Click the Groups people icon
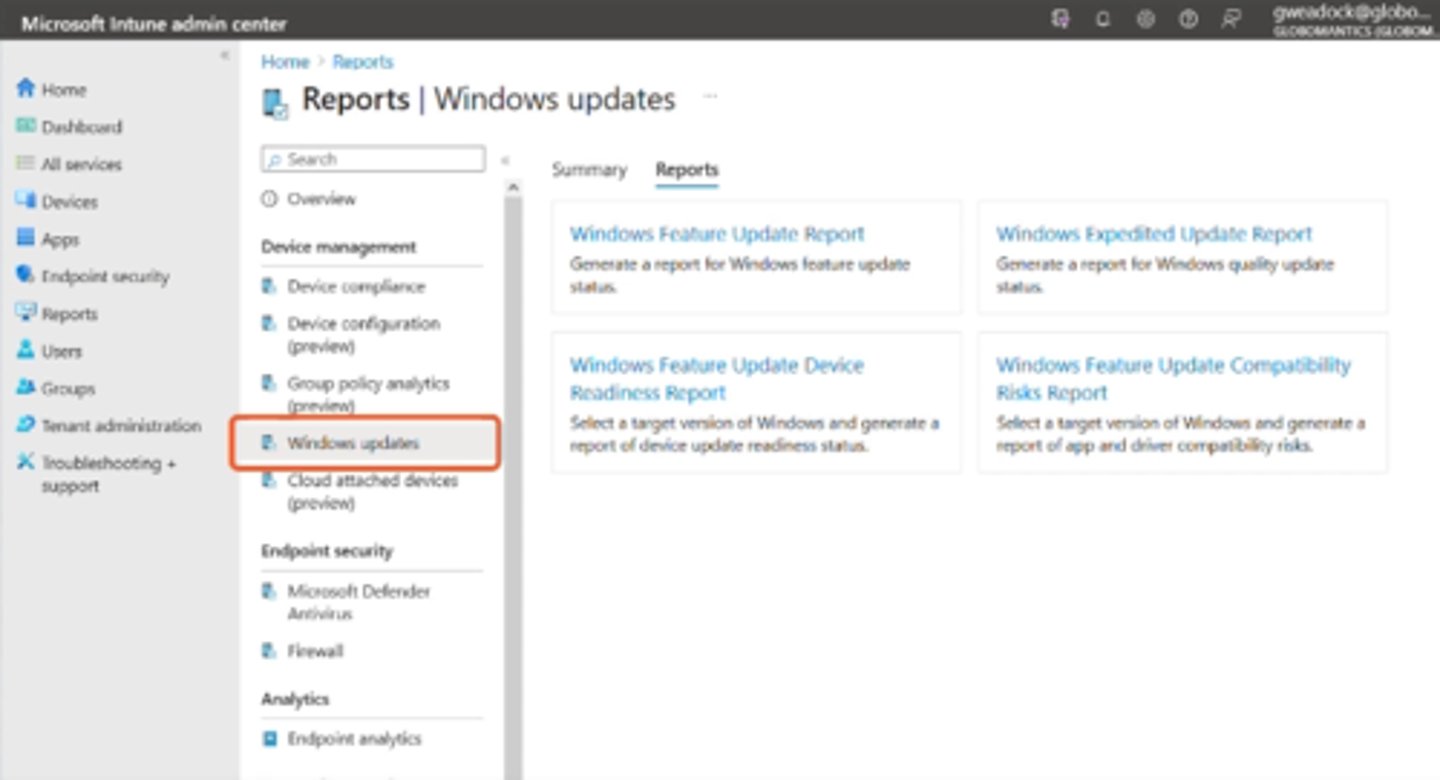Image resolution: width=1440 pixels, height=780 pixels. point(26,388)
